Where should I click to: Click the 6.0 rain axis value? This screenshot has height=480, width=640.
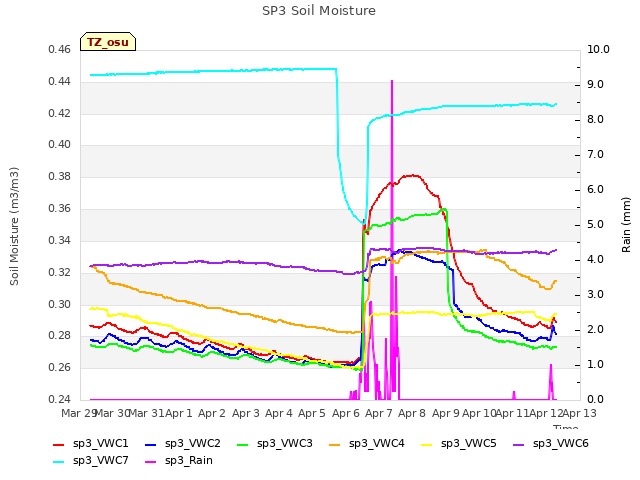pyautogui.click(x=596, y=190)
